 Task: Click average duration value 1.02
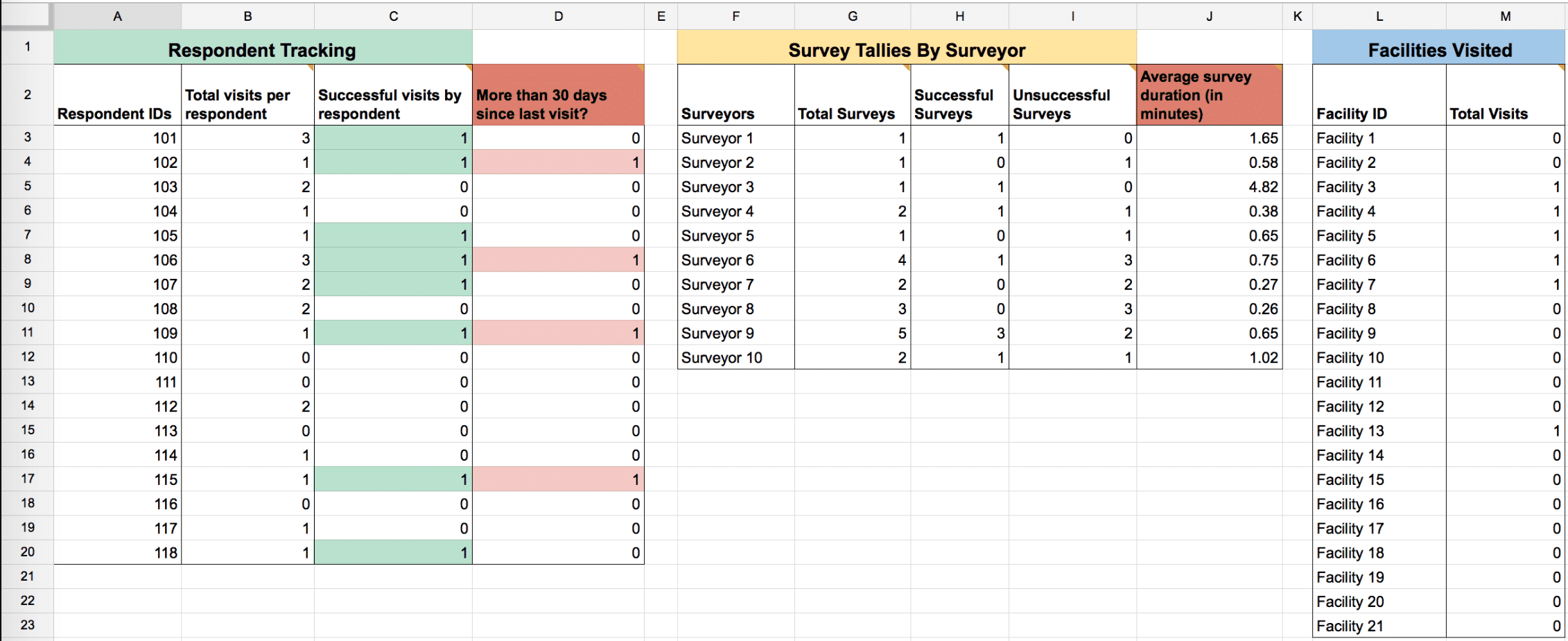click(x=1209, y=357)
